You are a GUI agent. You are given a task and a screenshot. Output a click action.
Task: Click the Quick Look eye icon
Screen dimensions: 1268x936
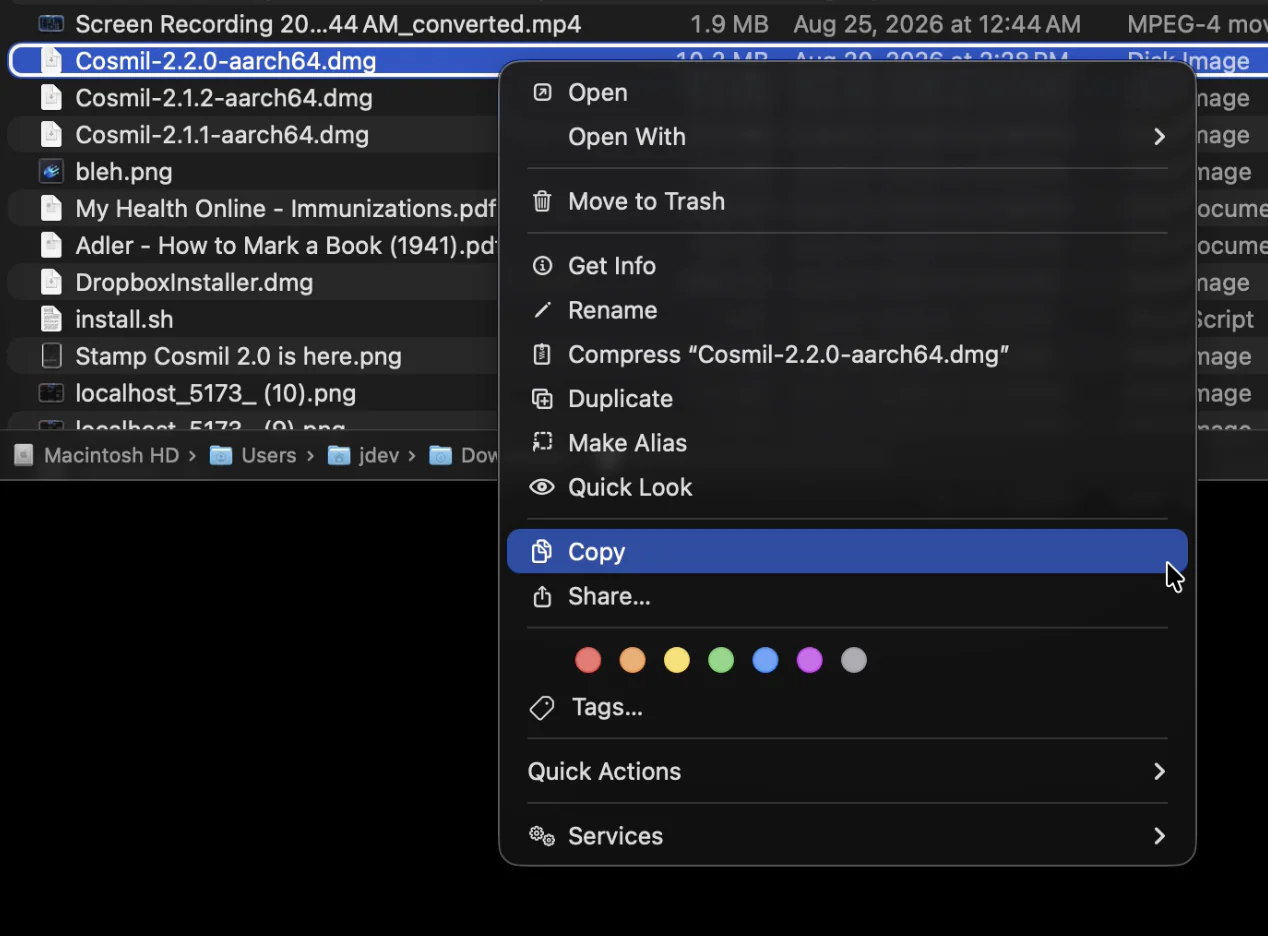(x=542, y=487)
